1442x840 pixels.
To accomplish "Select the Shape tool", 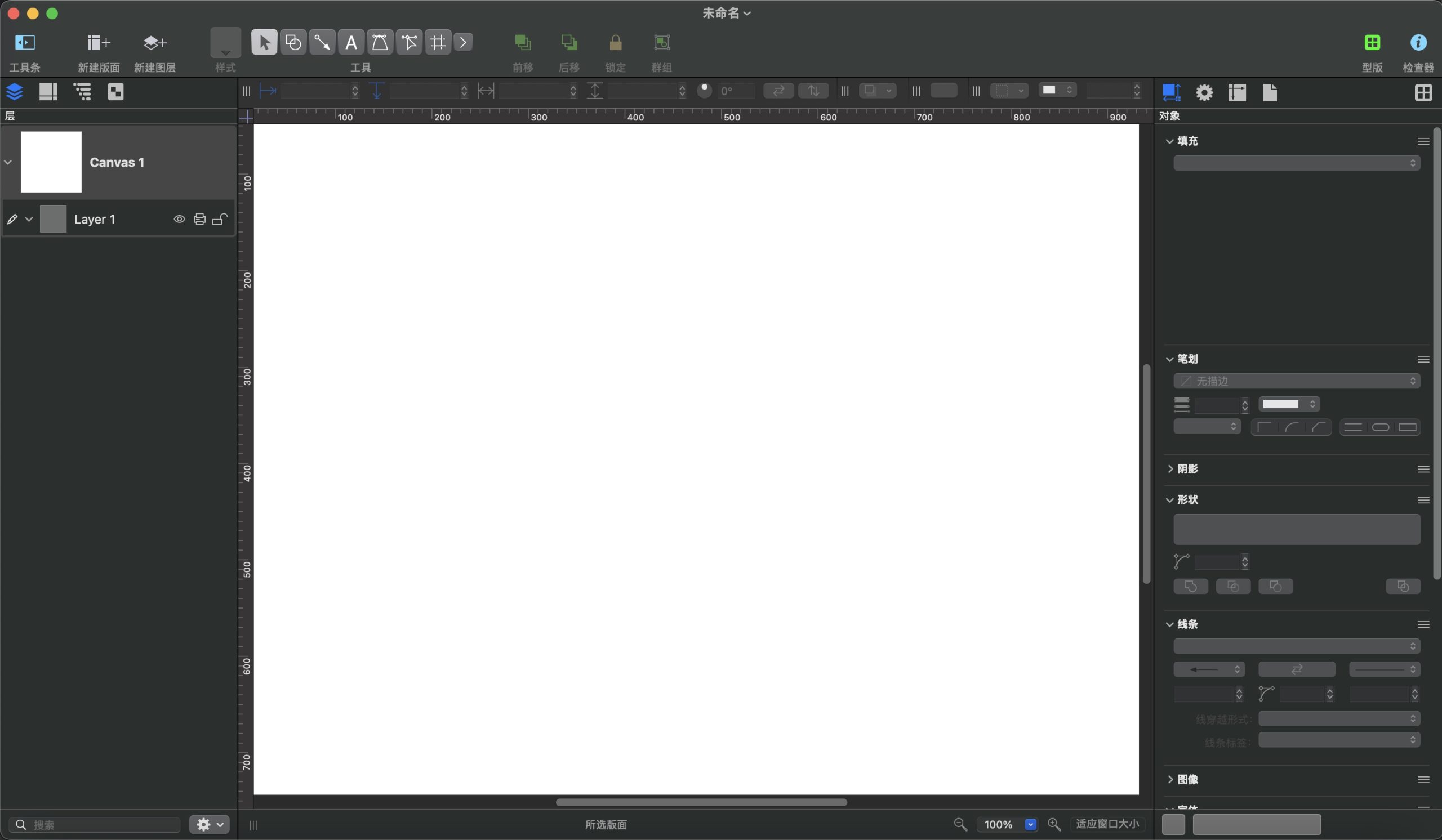I will 293,42.
